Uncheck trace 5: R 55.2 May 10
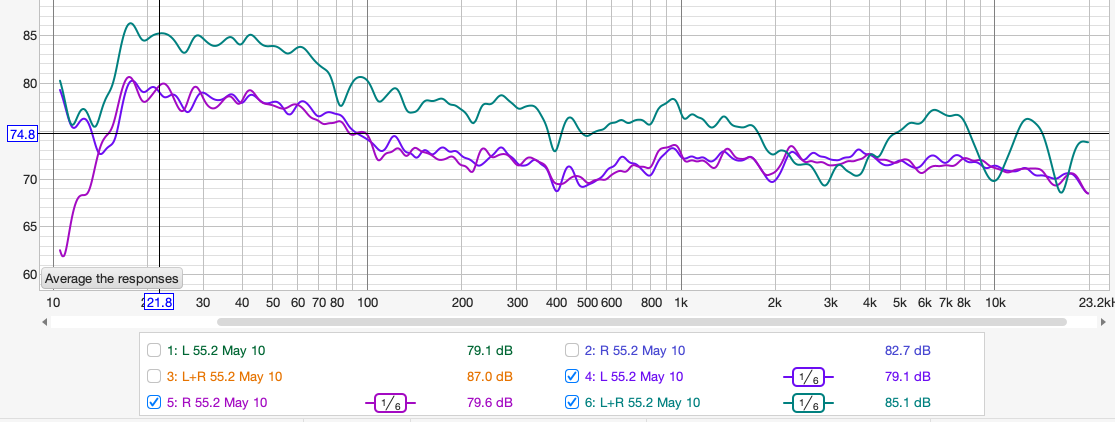Viewport: 1115px width, 422px height. click(154, 403)
